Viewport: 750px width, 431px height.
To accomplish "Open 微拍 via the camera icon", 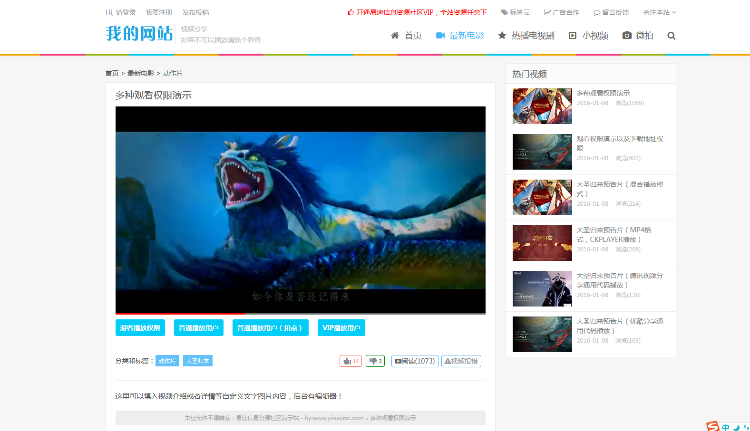I will click(638, 35).
